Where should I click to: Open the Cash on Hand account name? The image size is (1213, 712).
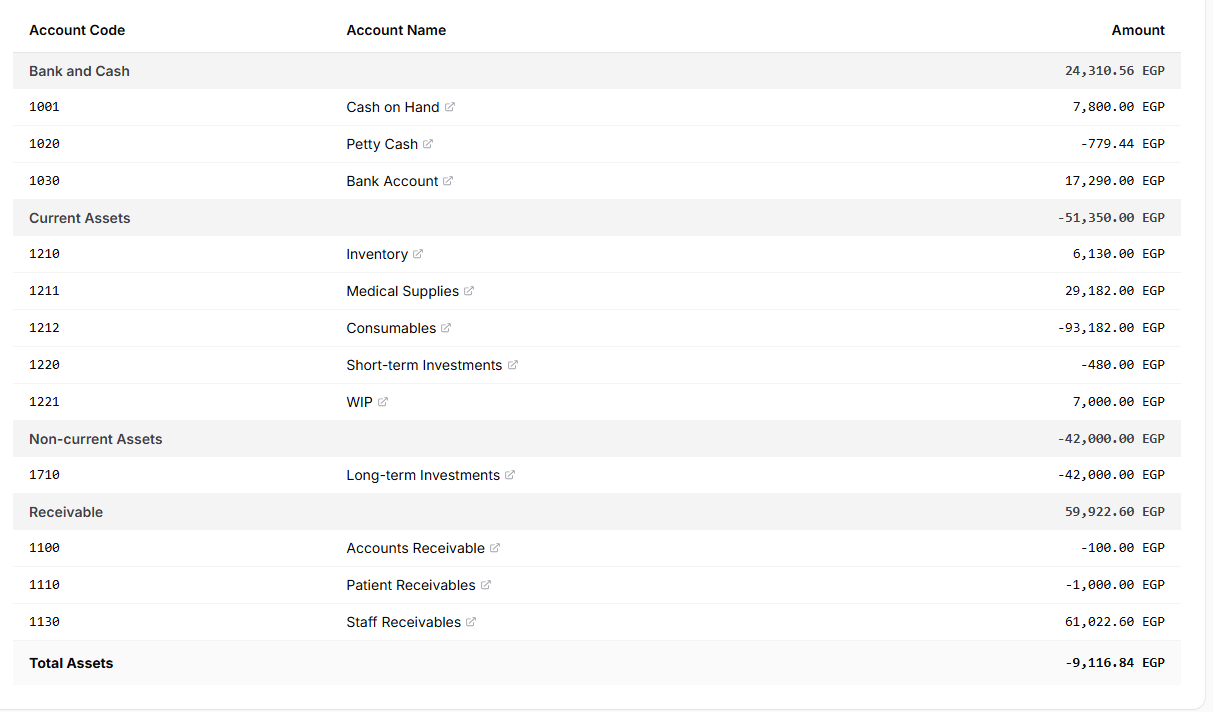393,107
